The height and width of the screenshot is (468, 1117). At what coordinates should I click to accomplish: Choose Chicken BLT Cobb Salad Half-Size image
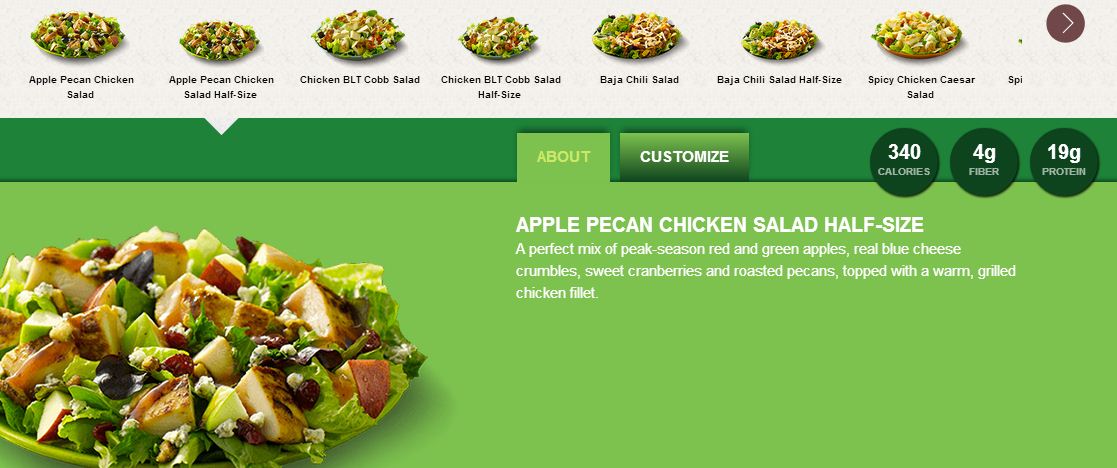498,38
